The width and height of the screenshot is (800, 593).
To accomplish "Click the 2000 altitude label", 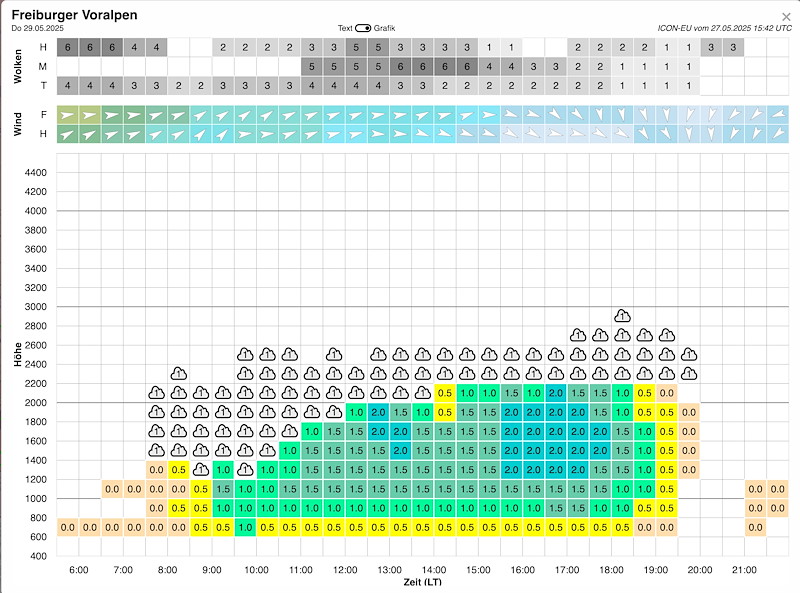I will coord(36,403).
